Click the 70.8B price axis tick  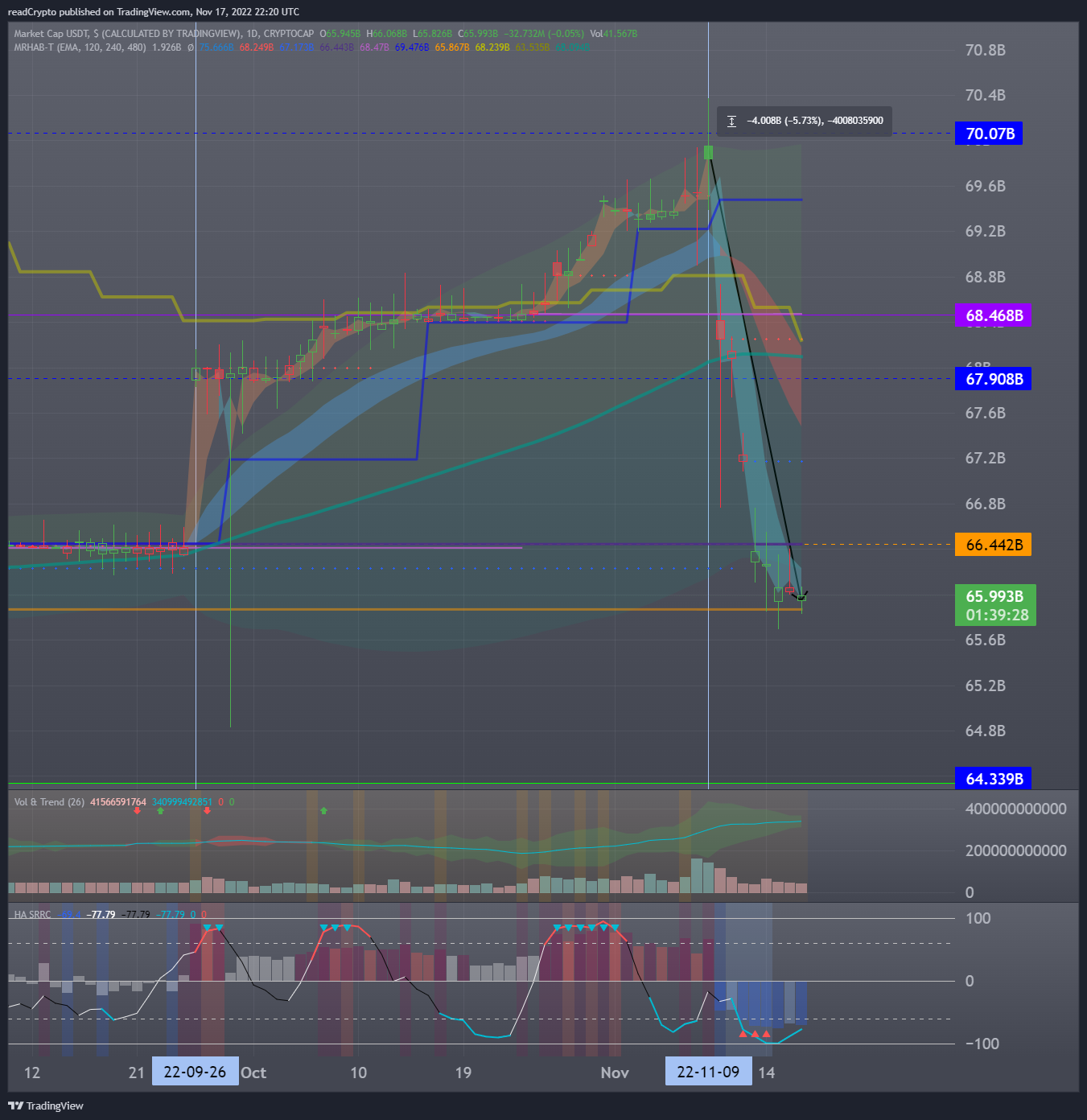(x=986, y=50)
